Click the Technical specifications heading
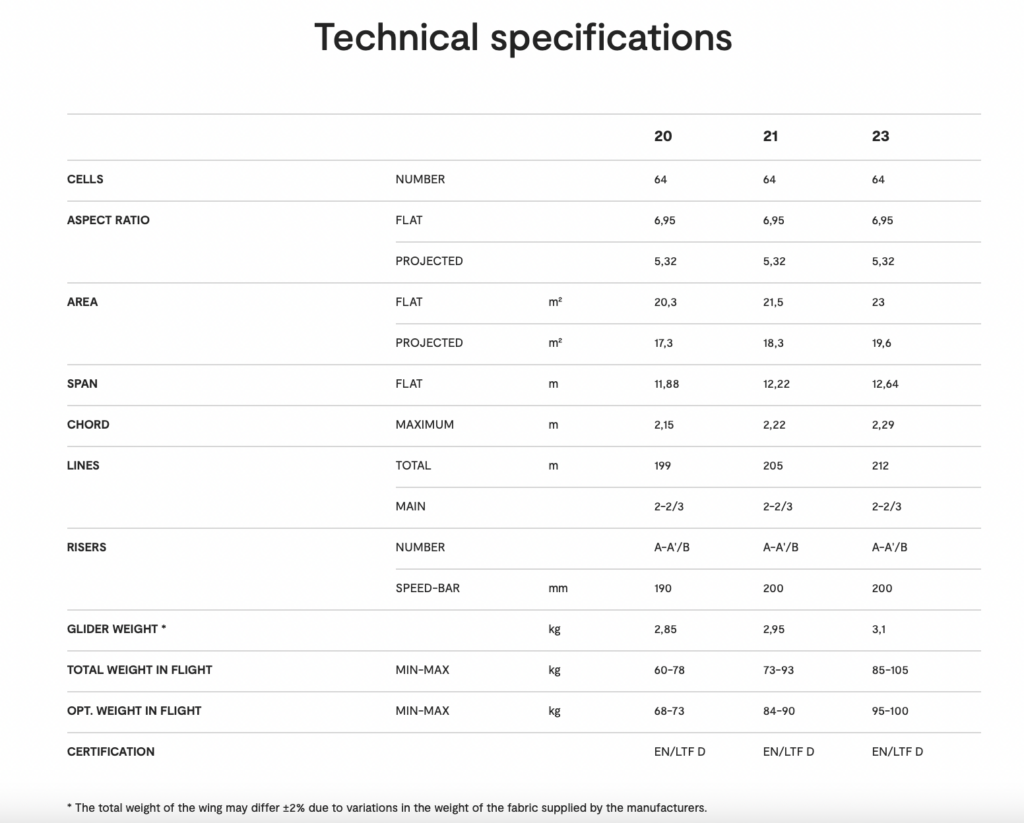The height and width of the screenshot is (823, 1024). [x=523, y=38]
